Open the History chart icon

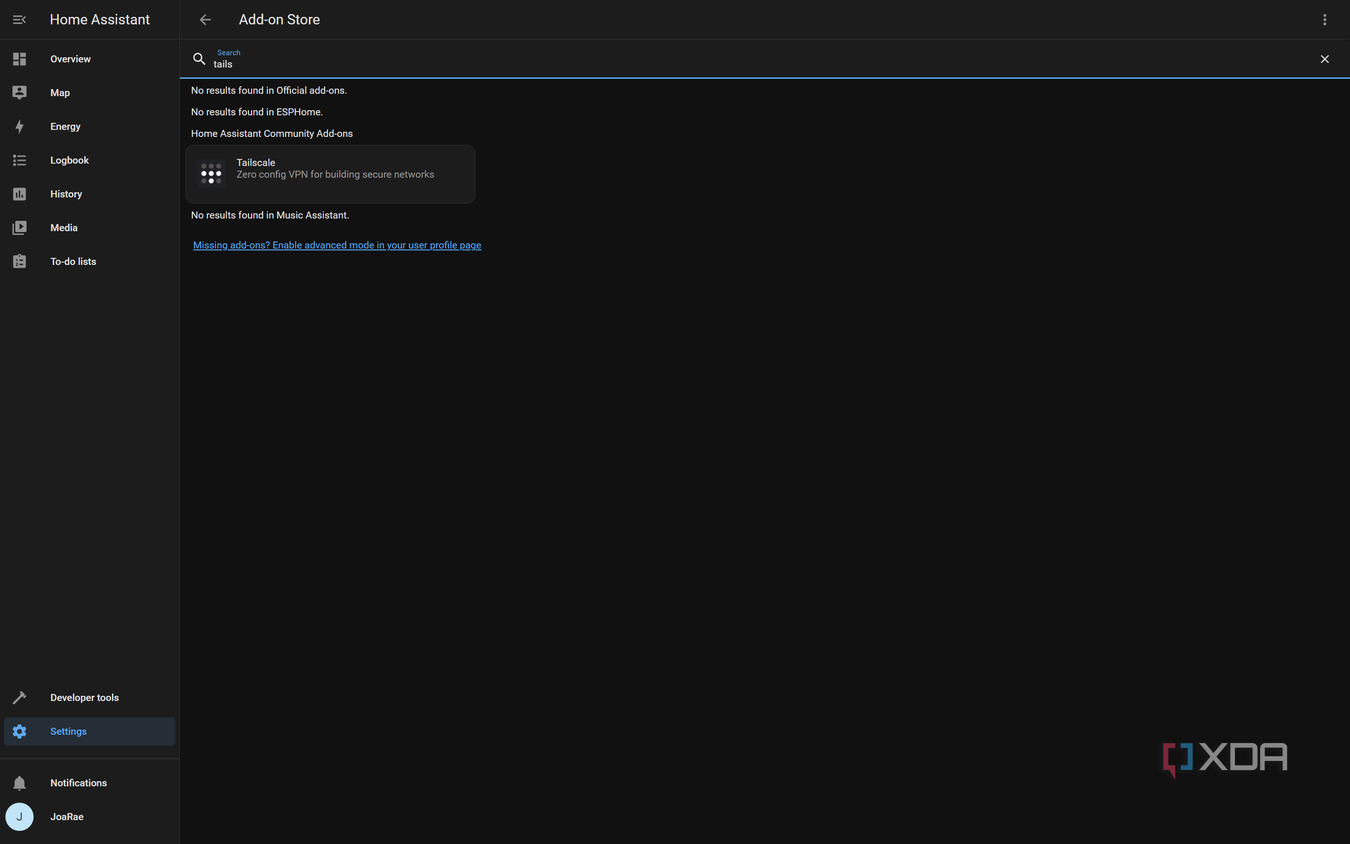pos(19,194)
